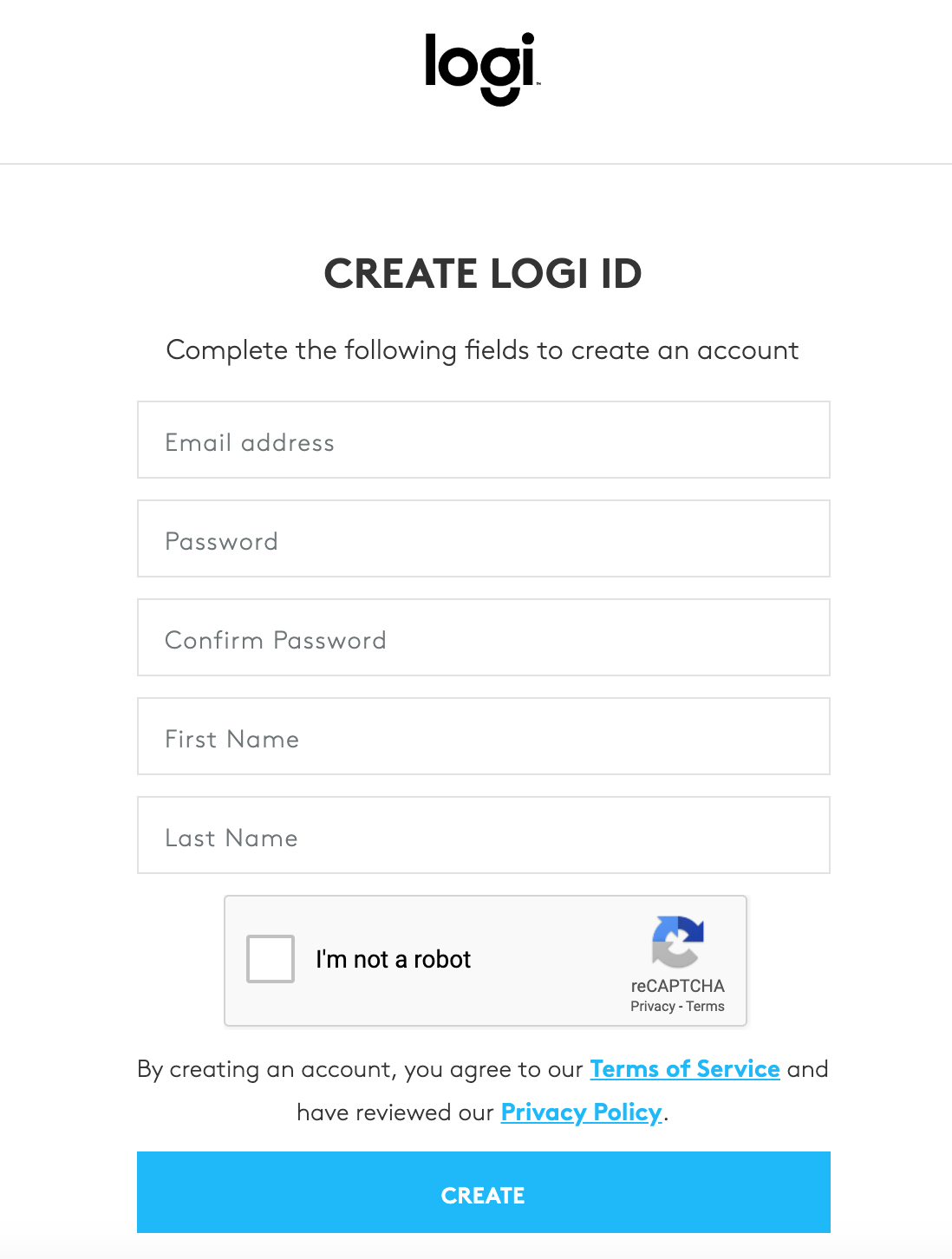Screen dimensions: 952x1259
Task: Click the Logi logo at top
Action: click(x=481, y=69)
